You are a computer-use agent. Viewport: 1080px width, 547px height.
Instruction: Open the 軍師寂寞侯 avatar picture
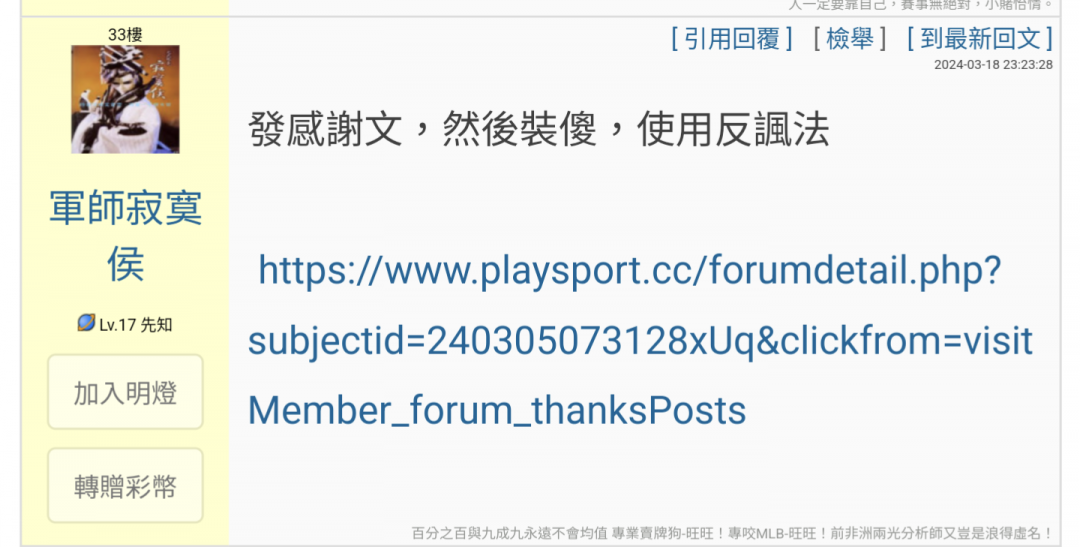click(125, 99)
